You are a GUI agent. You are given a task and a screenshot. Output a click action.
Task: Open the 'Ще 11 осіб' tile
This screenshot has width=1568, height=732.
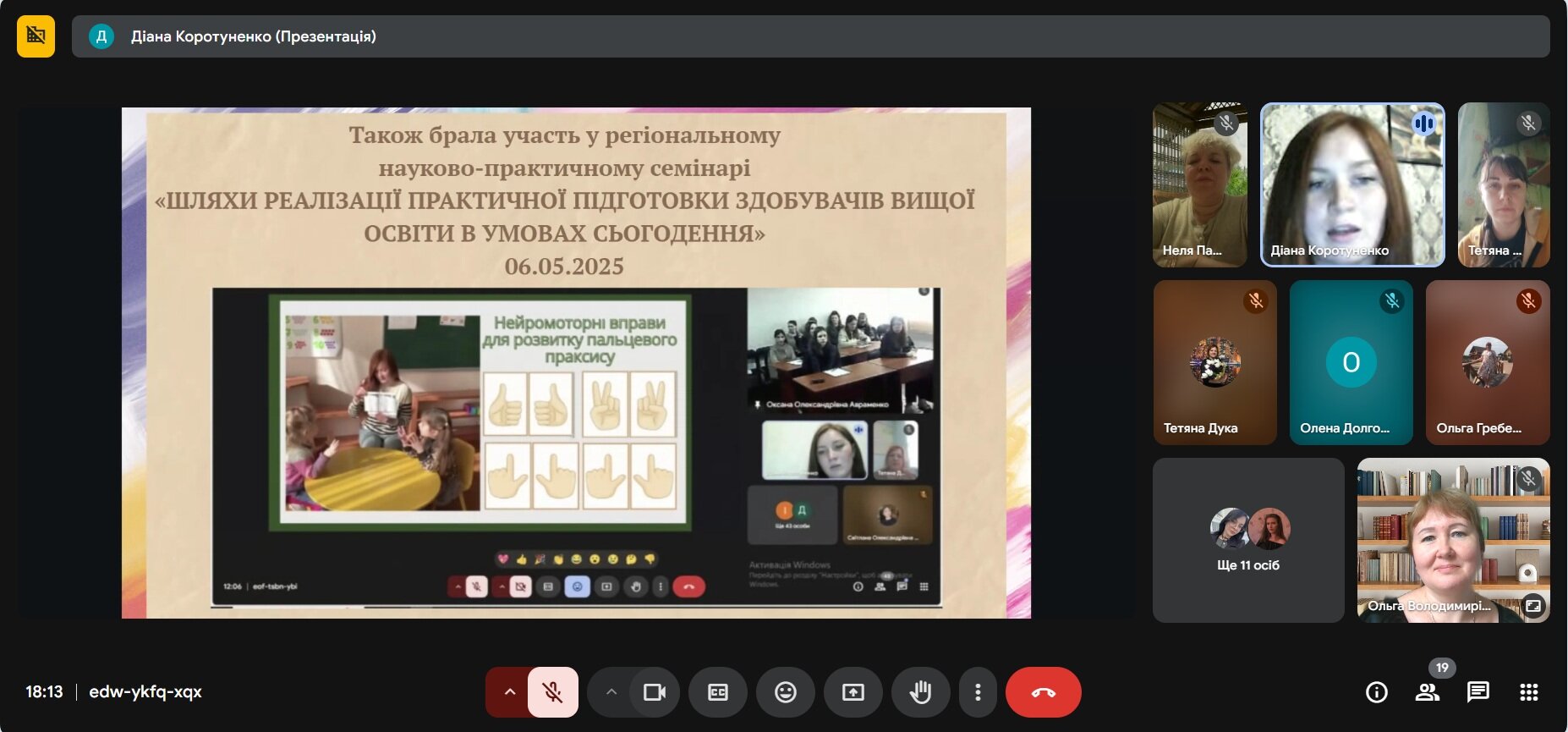click(1248, 540)
